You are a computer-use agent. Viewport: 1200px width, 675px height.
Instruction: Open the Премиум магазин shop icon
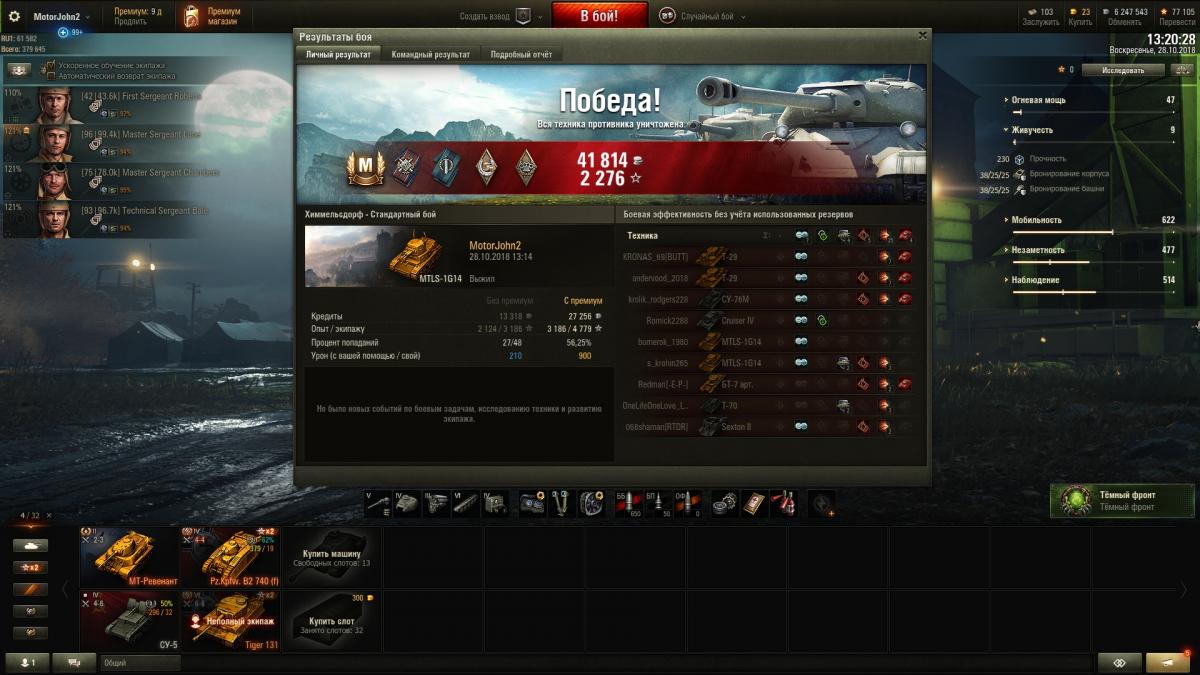pos(191,17)
